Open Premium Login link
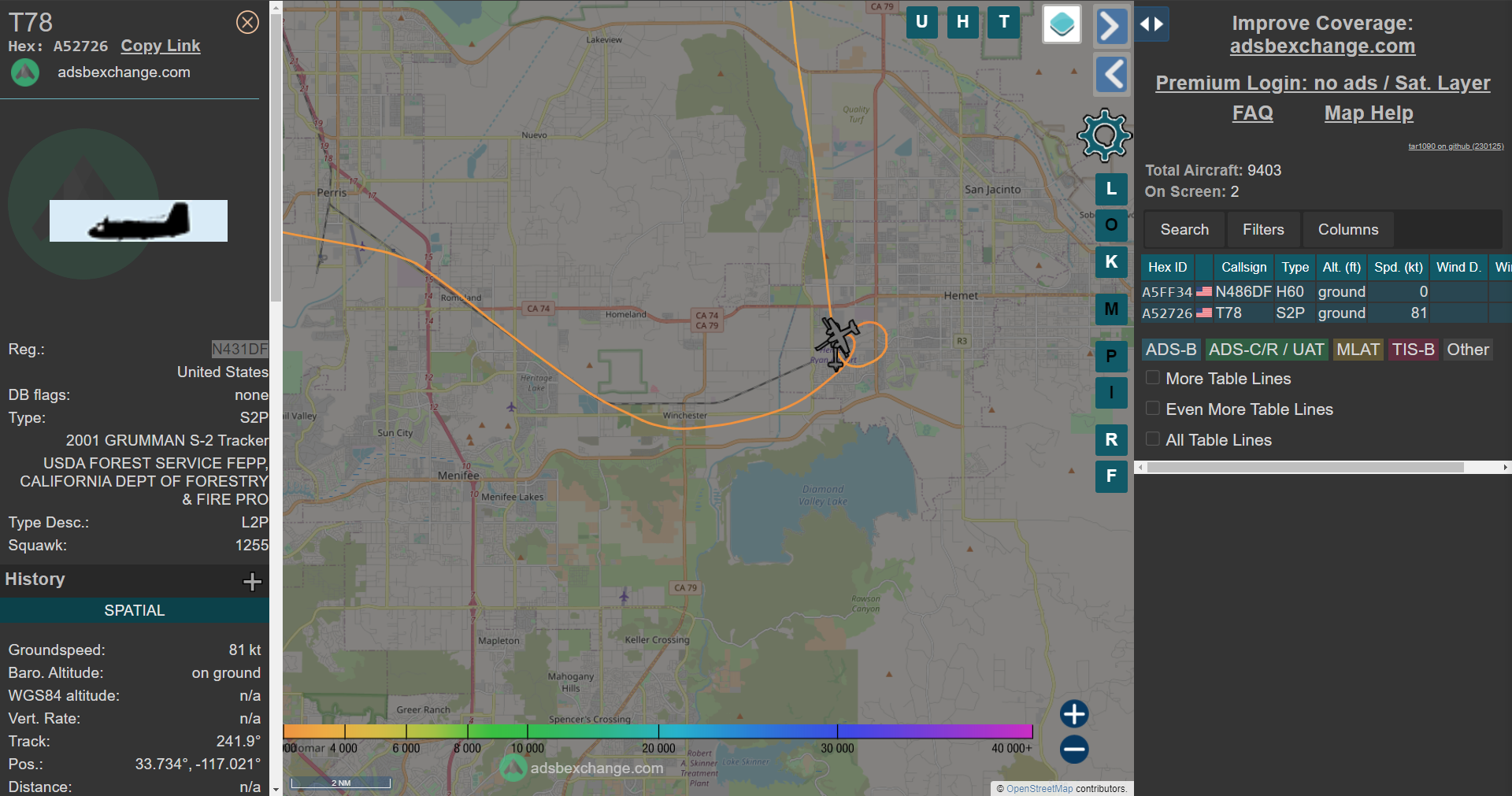The image size is (1512, 796). click(1322, 83)
